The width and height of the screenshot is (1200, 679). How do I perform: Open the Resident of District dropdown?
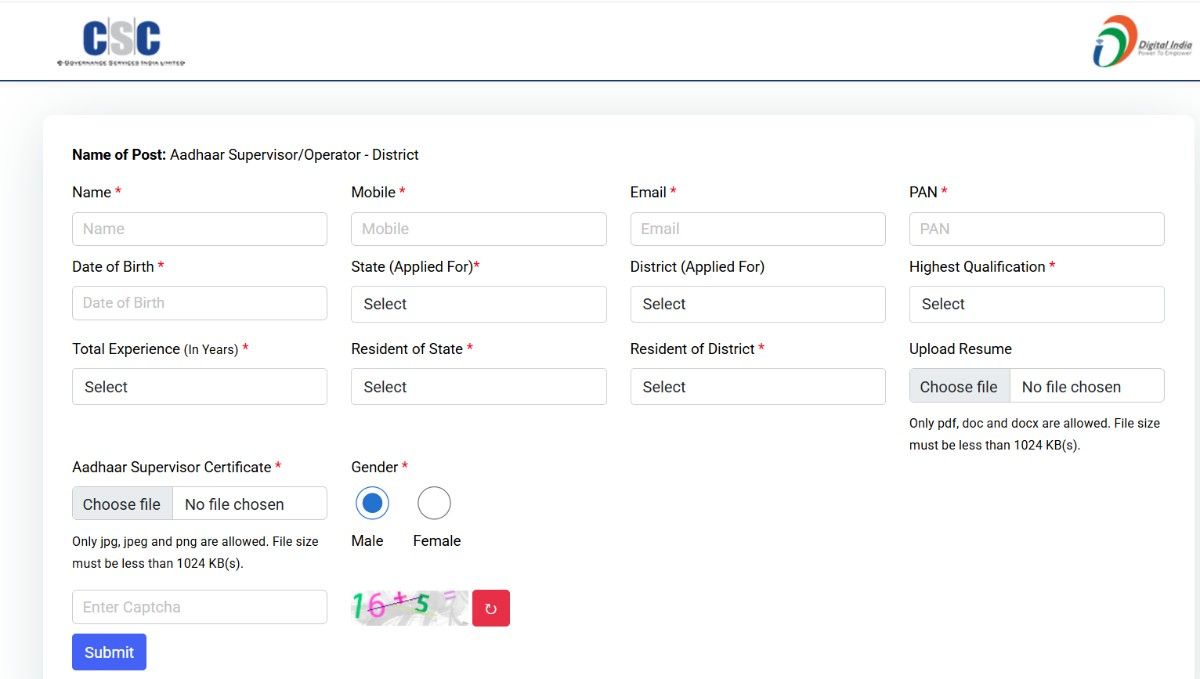[x=757, y=387]
